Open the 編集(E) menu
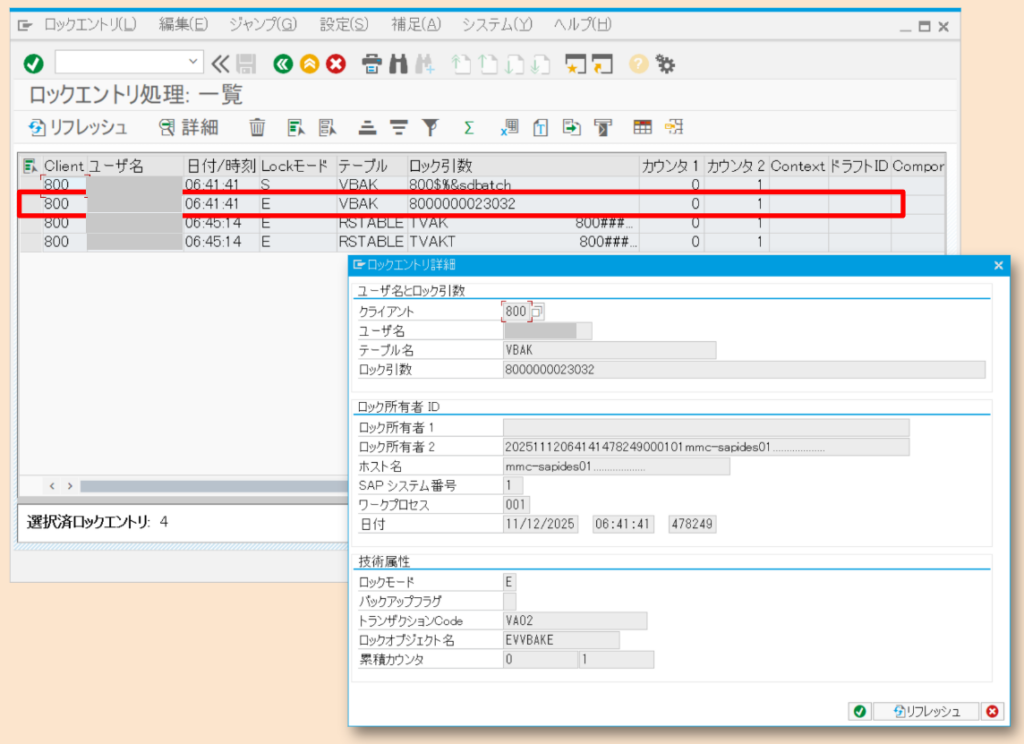The height and width of the screenshot is (744, 1024). (x=184, y=25)
